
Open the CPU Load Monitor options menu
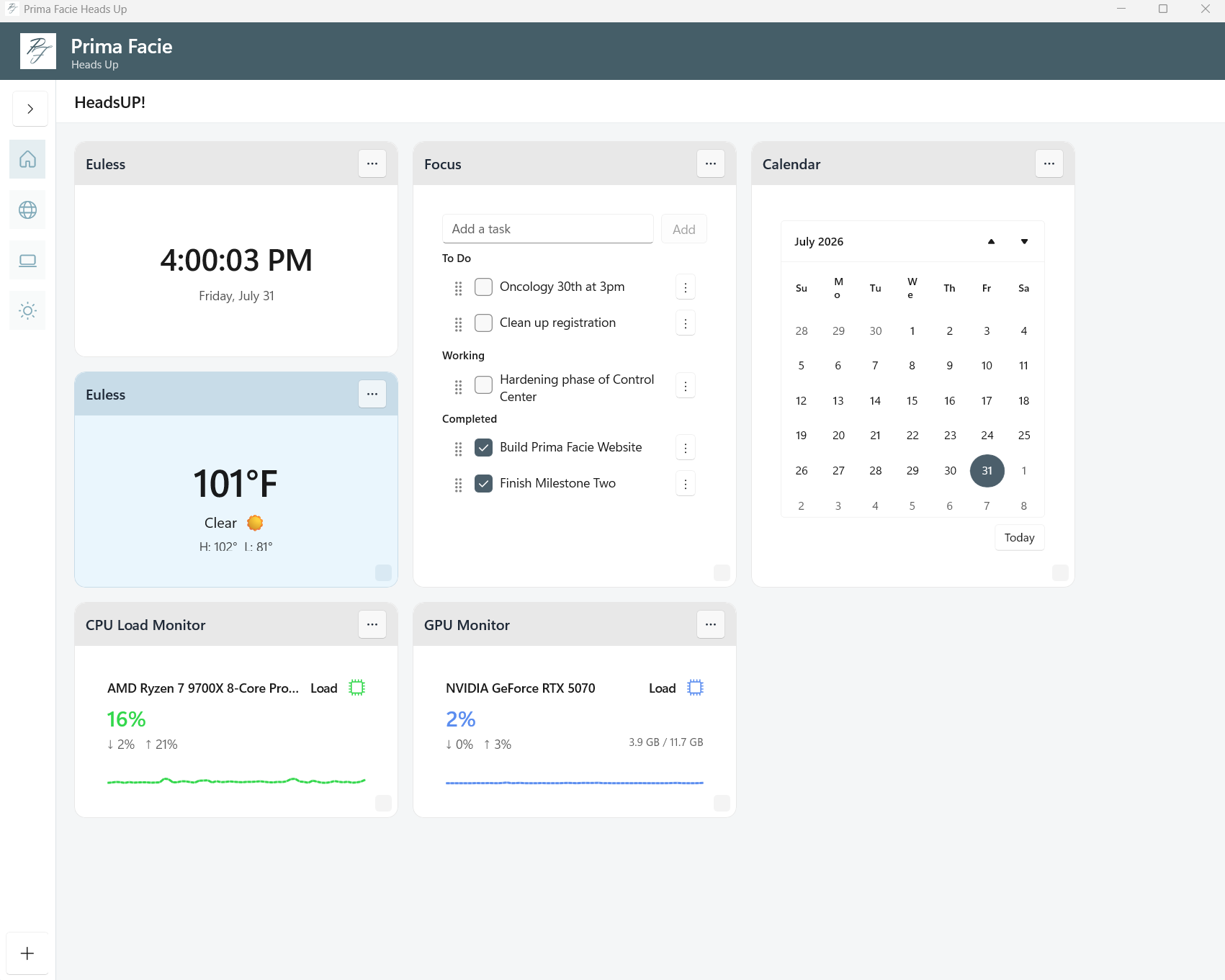tap(372, 624)
